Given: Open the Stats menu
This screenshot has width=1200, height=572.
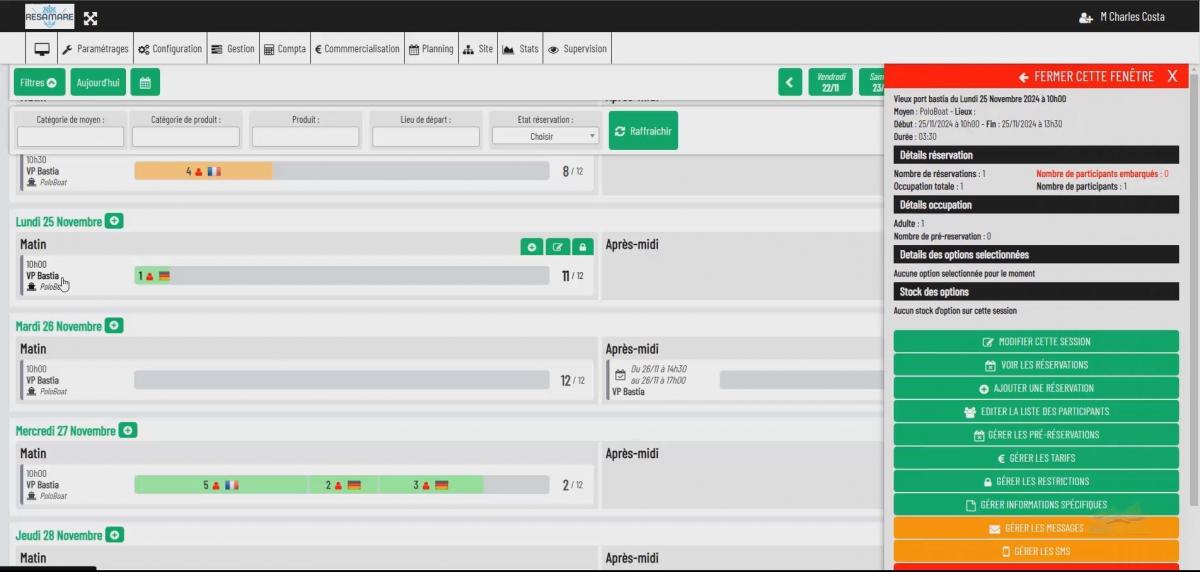Looking at the screenshot, I should (x=520, y=49).
